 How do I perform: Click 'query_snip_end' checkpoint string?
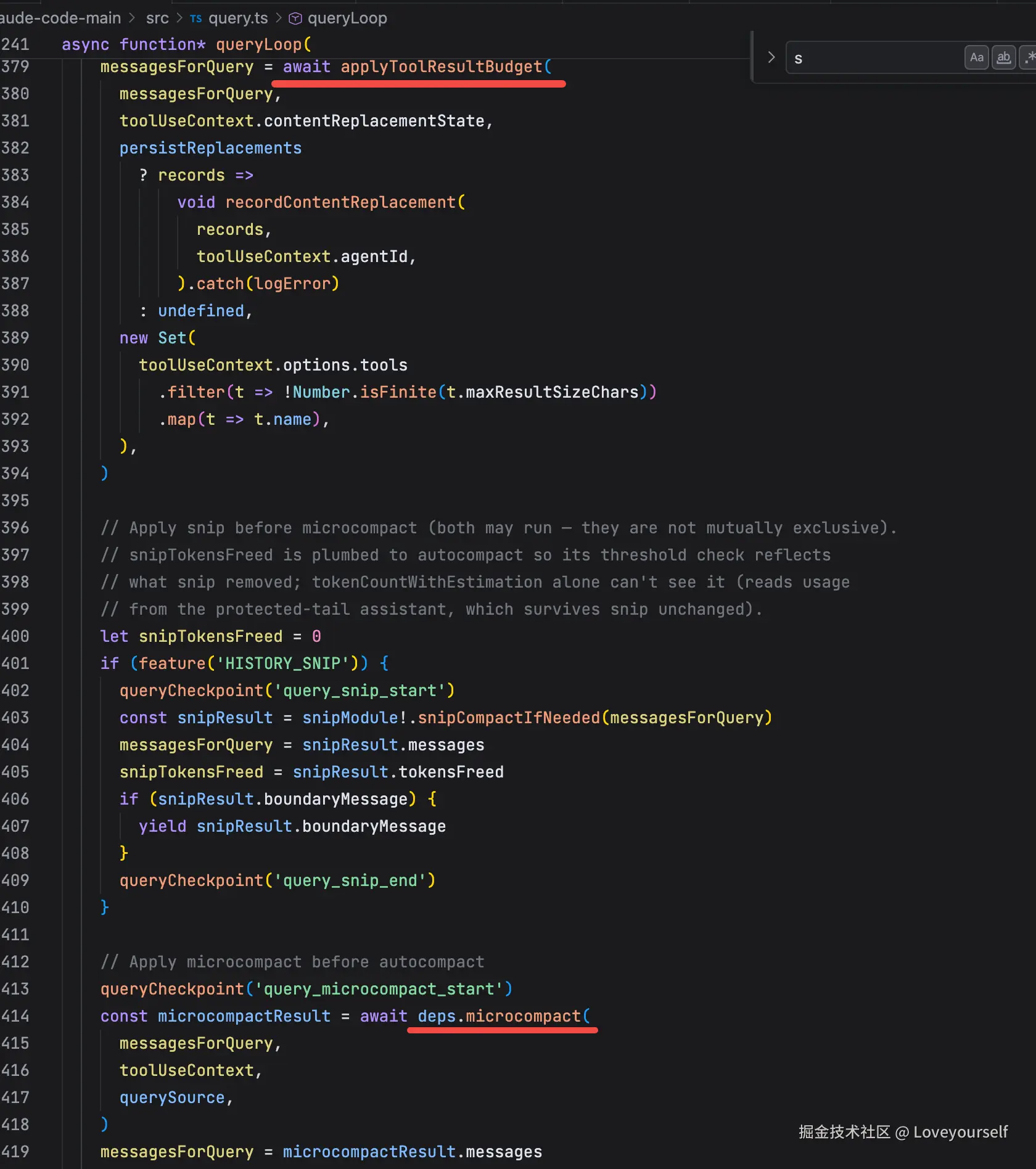click(x=350, y=880)
